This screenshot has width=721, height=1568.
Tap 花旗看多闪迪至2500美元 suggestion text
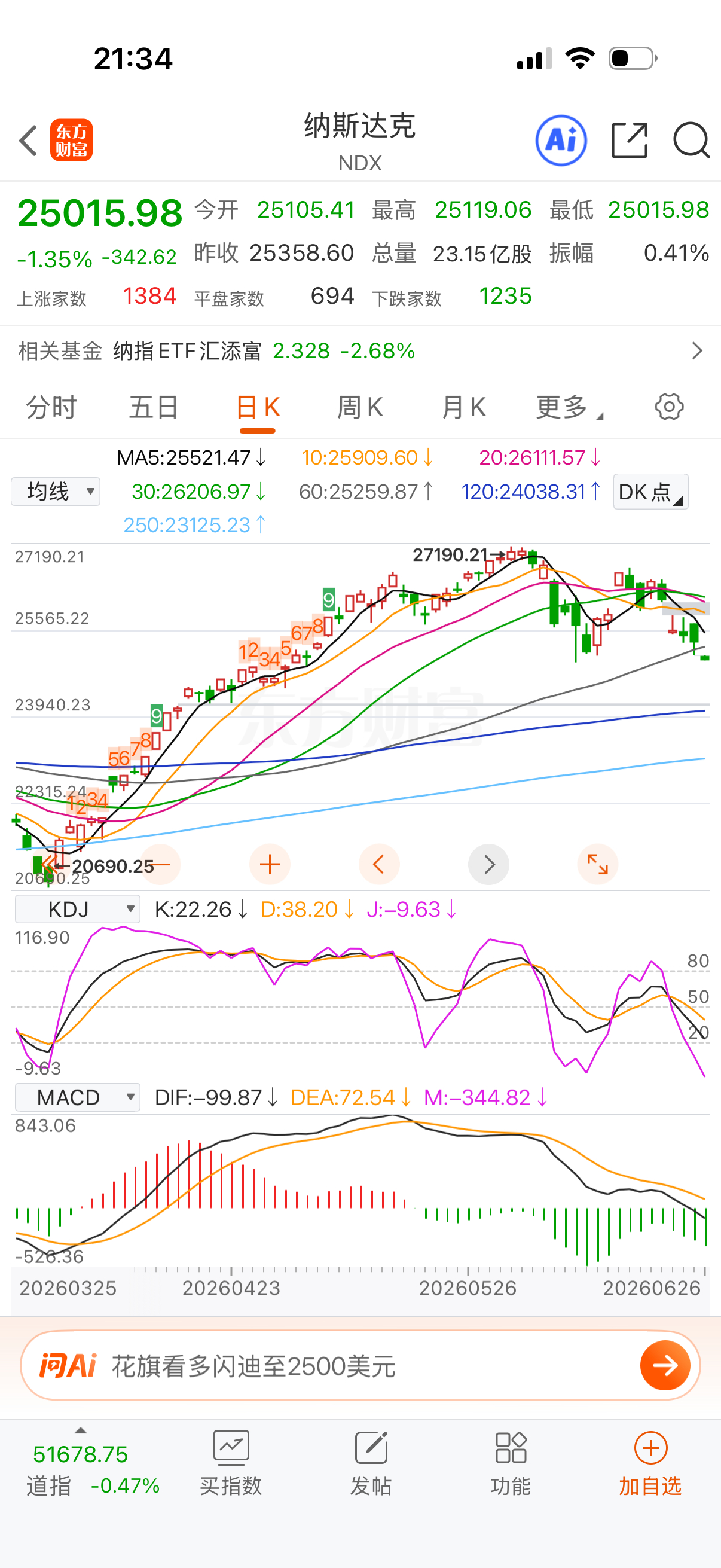click(253, 1366)
